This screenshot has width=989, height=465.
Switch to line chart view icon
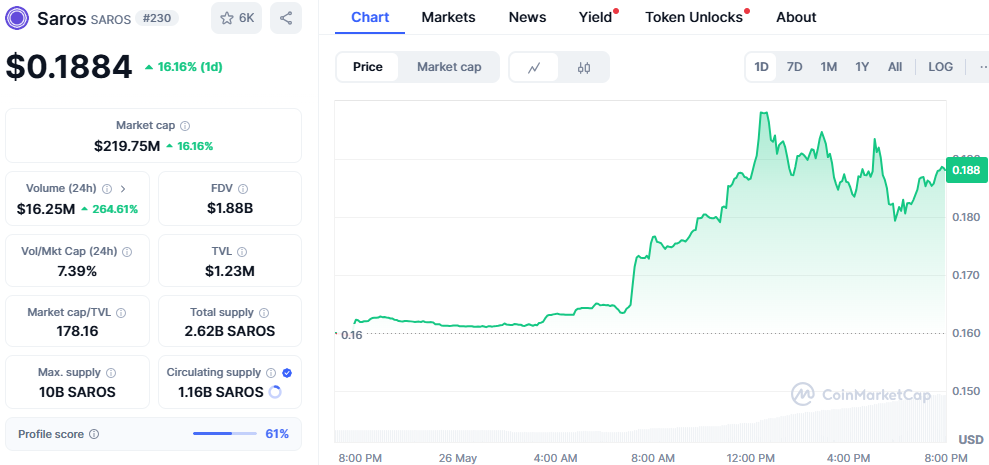point(534,68)
